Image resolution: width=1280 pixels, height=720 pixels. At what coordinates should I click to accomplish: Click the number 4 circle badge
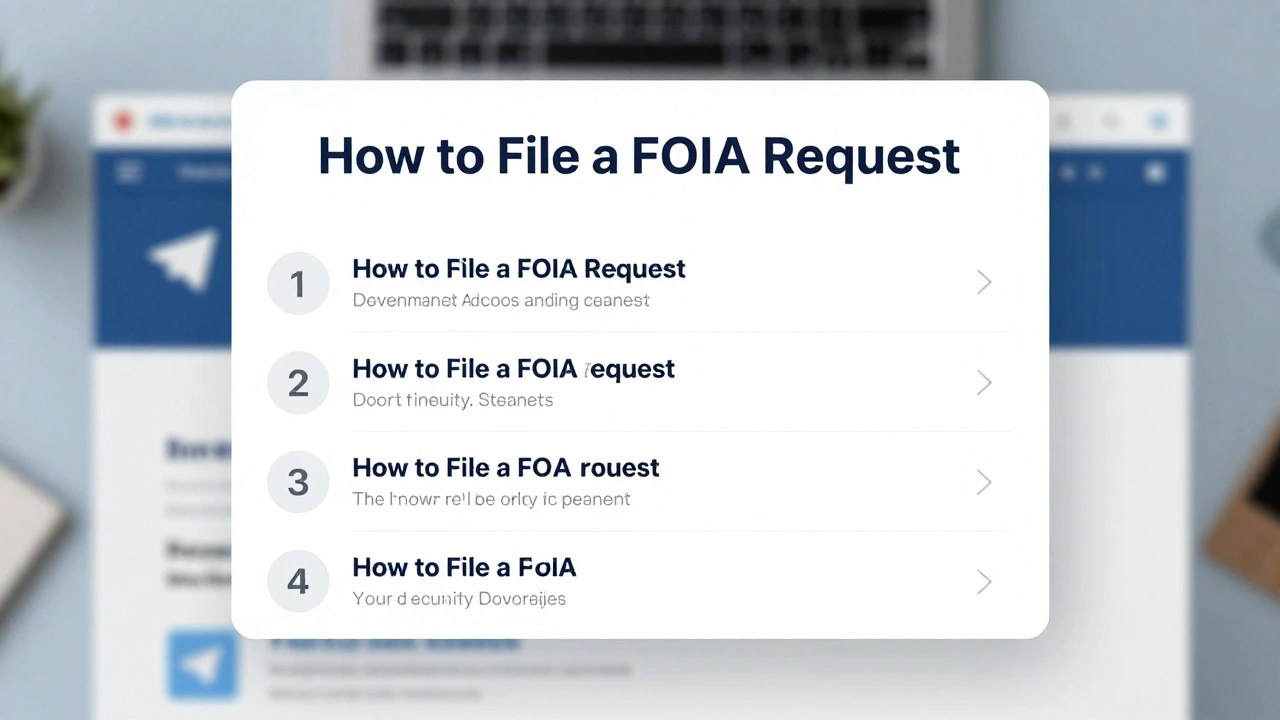point(298,581)
